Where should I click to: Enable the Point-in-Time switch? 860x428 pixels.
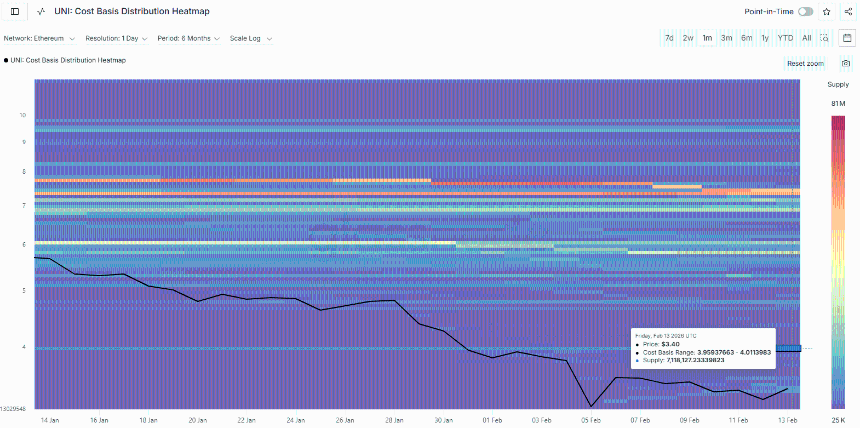805,13
